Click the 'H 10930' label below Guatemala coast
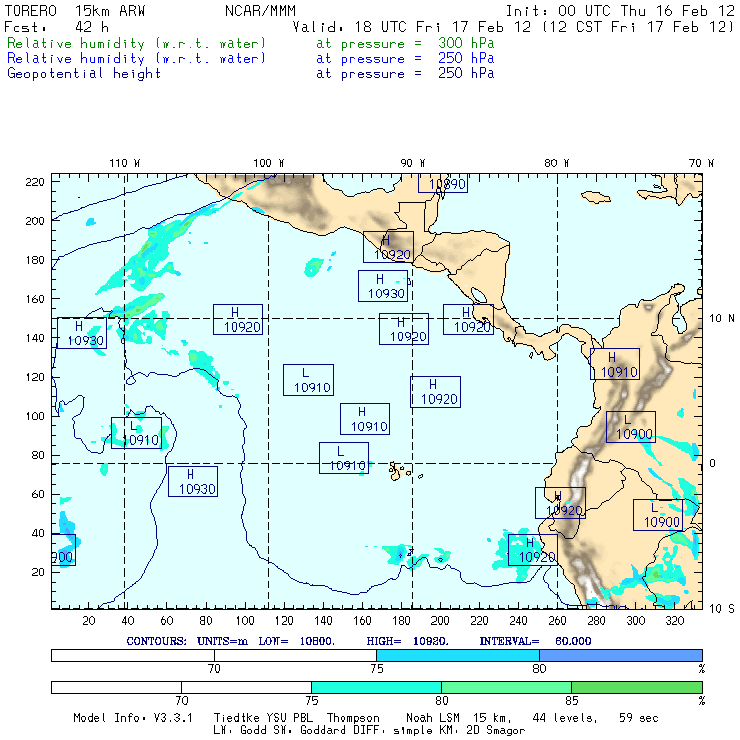The image size is (740, 740). [x=383, y=286]
